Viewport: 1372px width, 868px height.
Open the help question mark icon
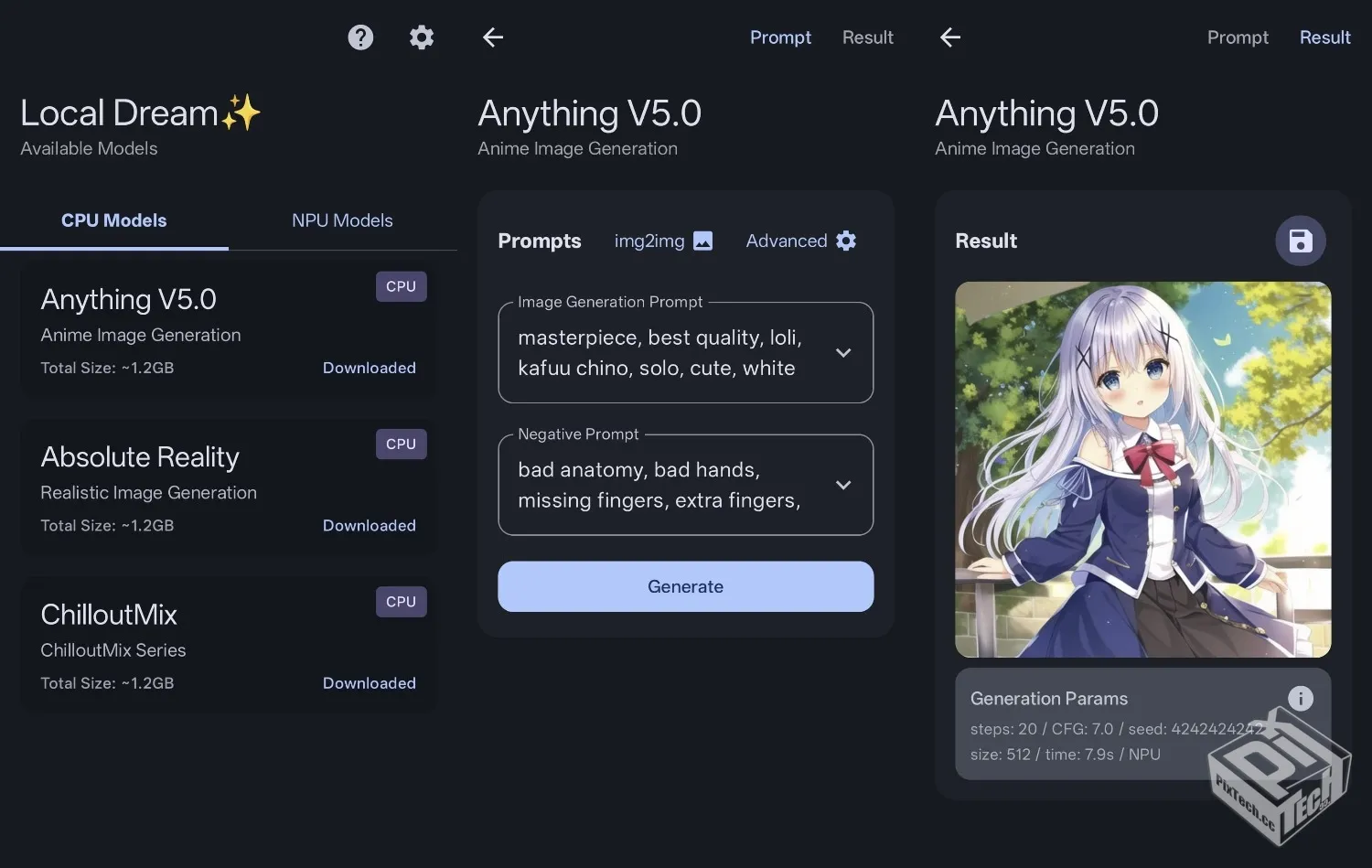360,38
